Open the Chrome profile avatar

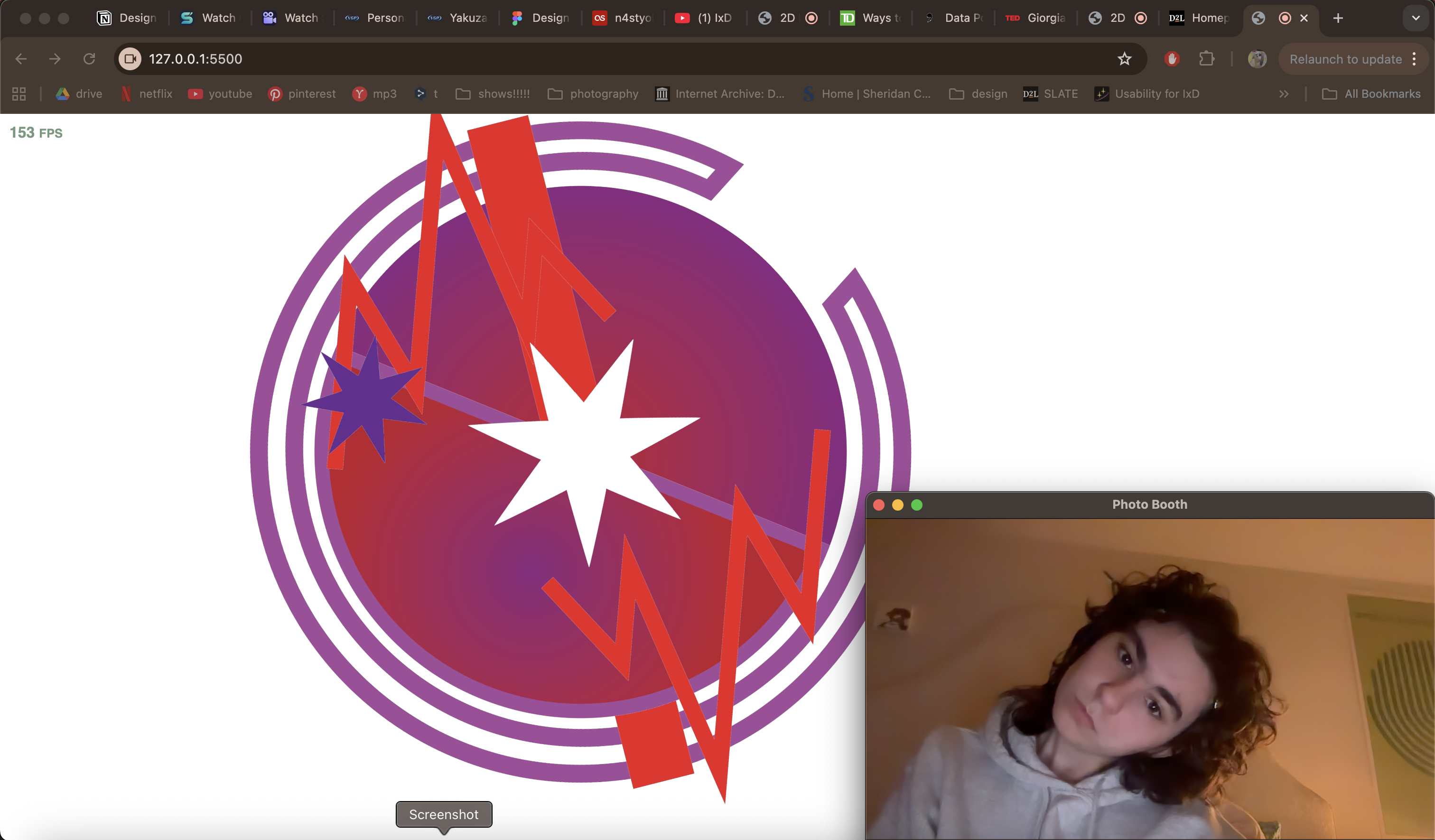point(1258,59)
